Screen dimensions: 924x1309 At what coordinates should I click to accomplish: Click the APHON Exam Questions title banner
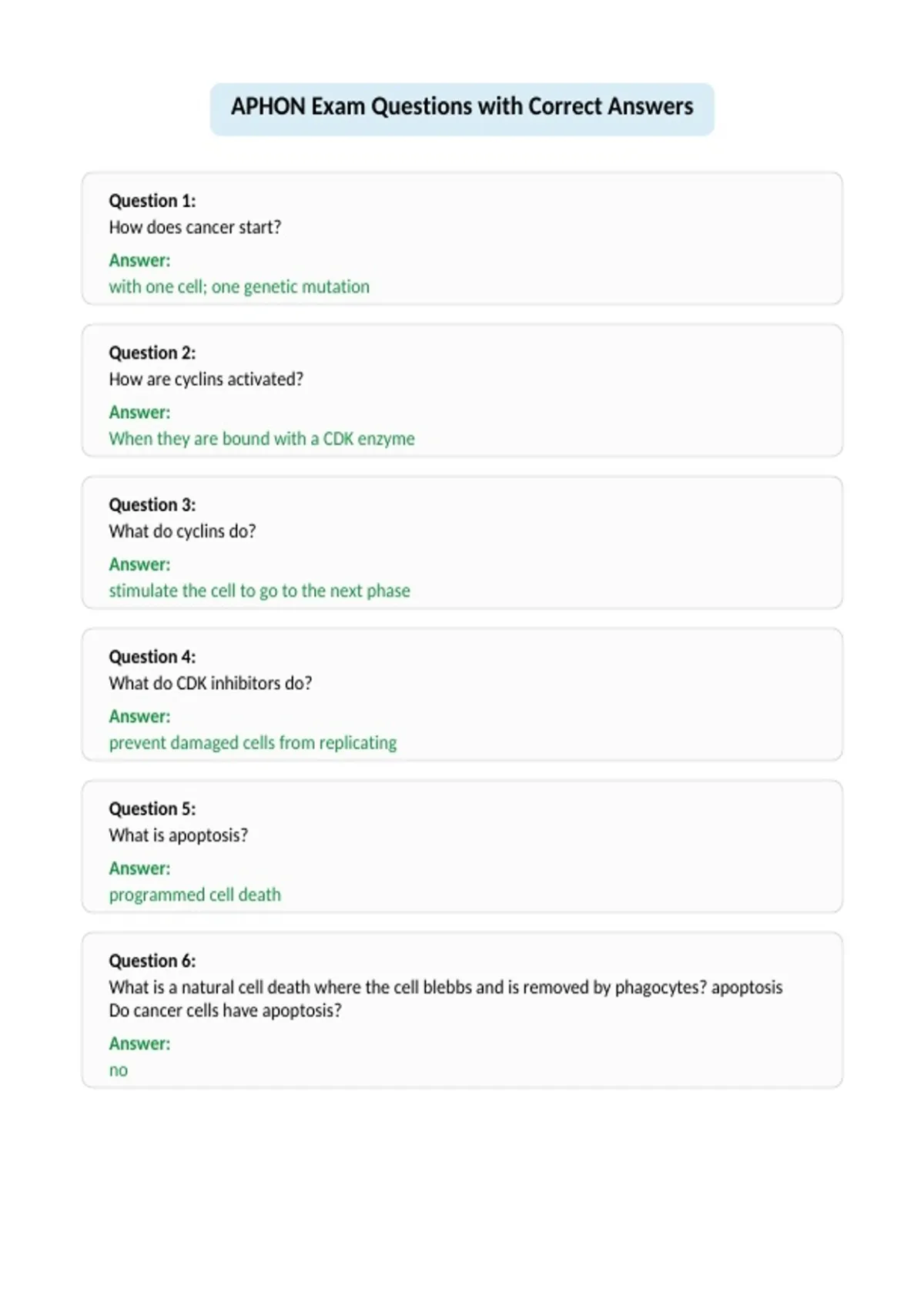pyautogui.click(x=462, y=109)
